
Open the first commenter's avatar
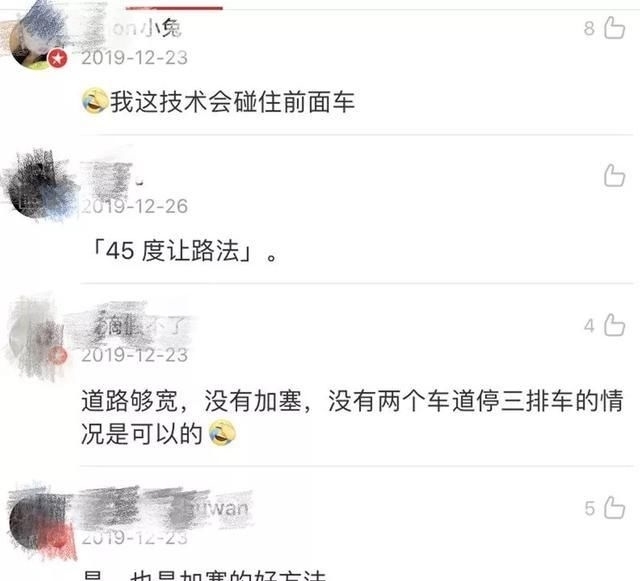point(38,40)
